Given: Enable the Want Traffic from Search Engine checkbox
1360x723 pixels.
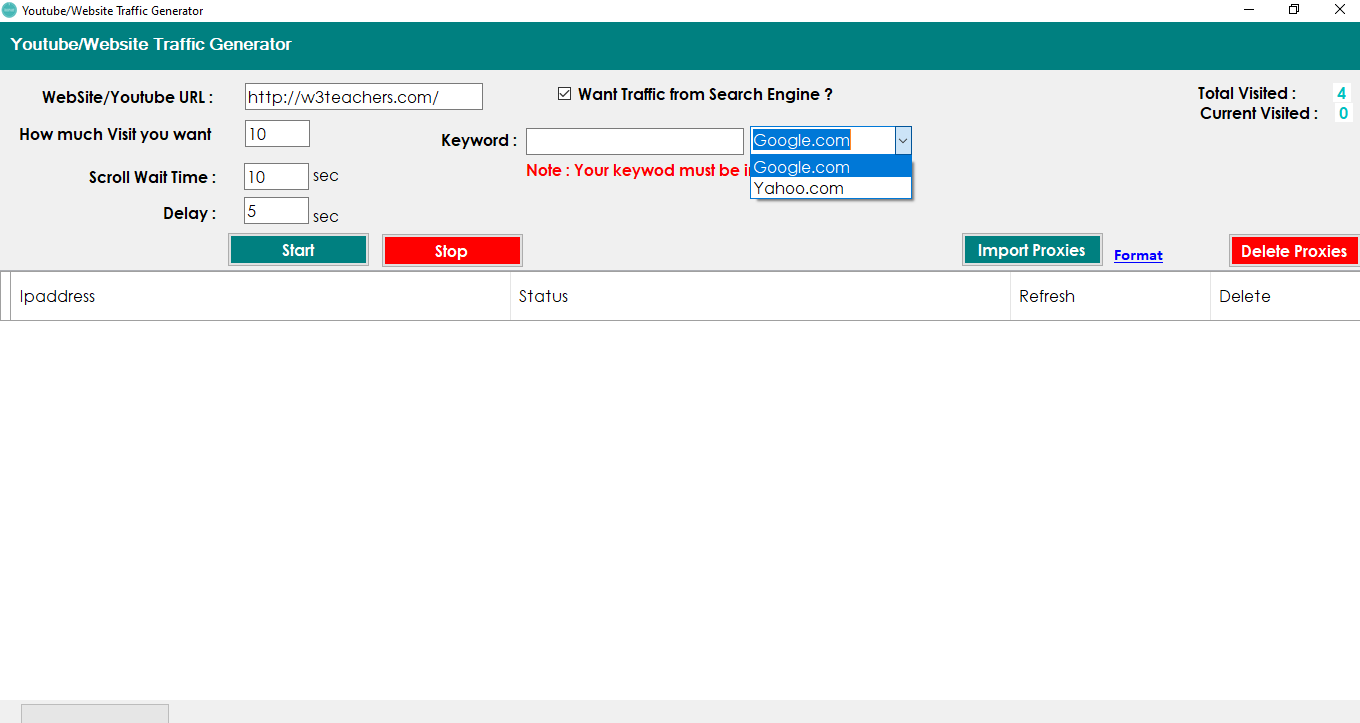Looking at the screenshot, I should (564, 93).
